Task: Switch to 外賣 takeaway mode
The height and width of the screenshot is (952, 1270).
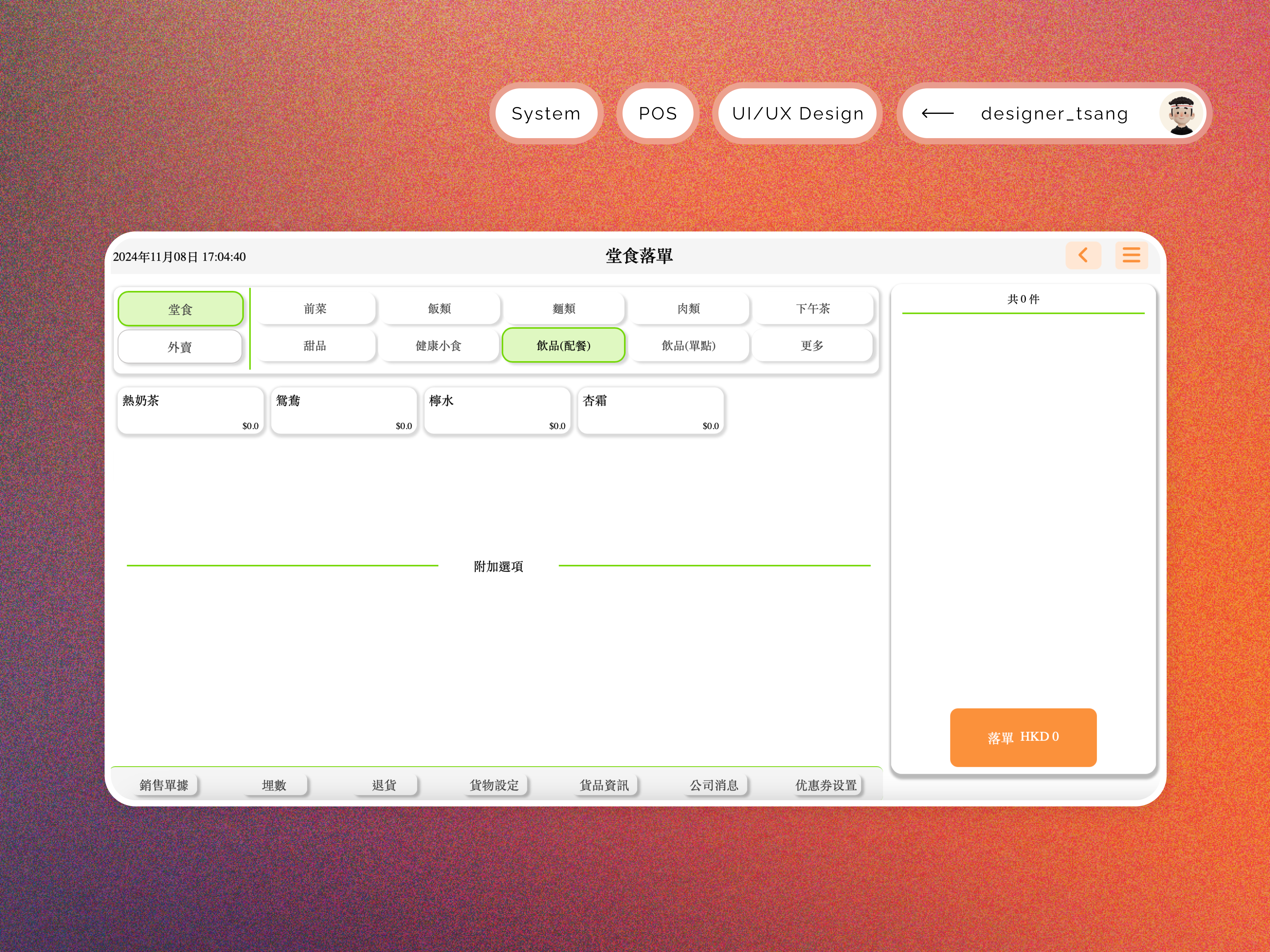Action: (x=180, y=346)
